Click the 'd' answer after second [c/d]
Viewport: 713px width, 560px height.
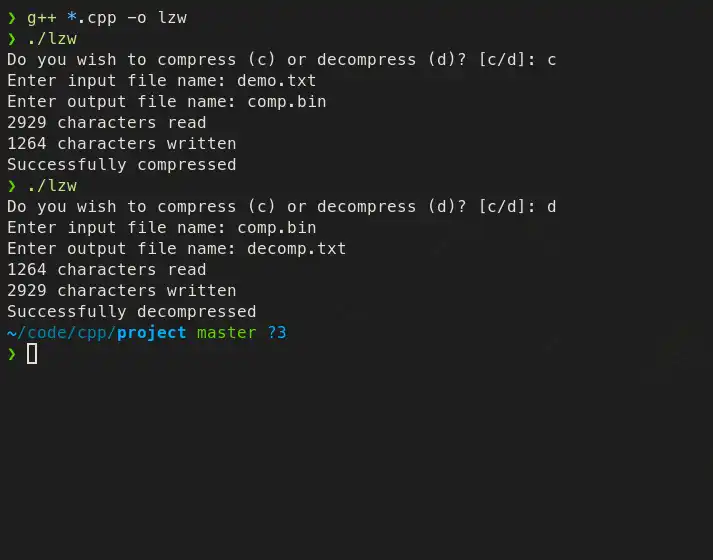(x=552, y=207)
